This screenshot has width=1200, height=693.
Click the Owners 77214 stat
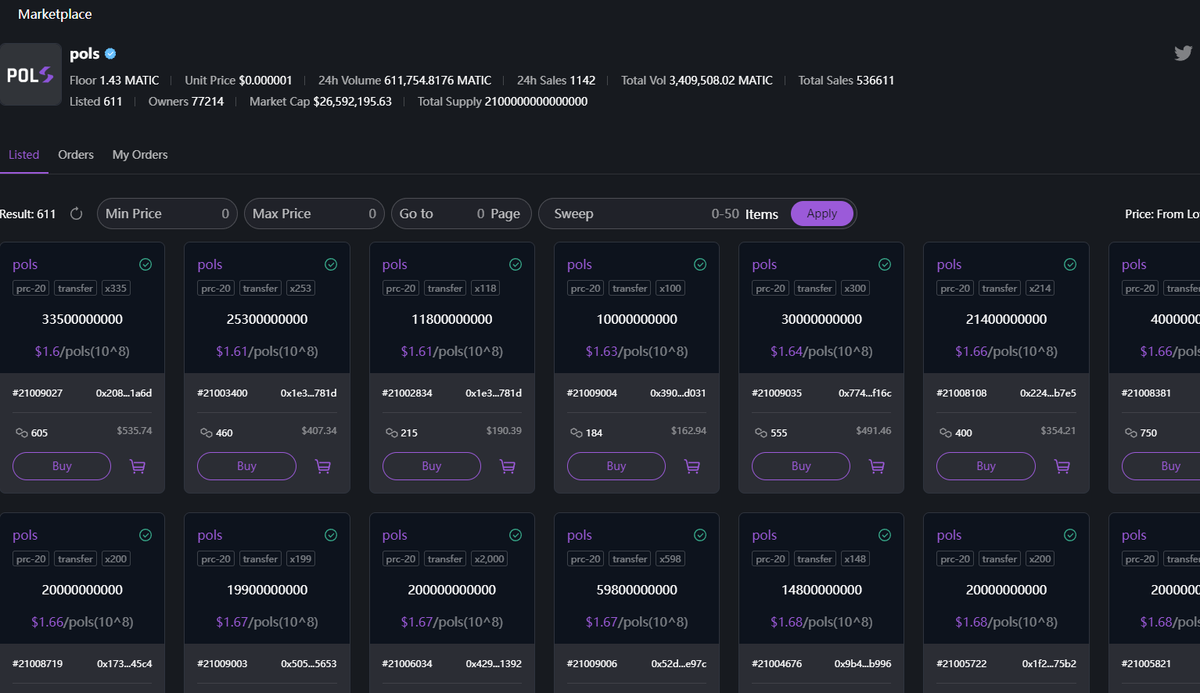186,101
